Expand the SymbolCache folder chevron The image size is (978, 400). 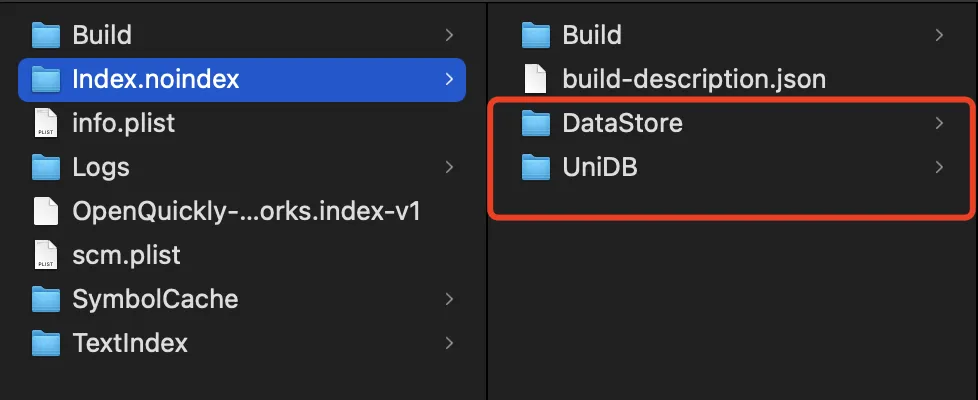449,299
